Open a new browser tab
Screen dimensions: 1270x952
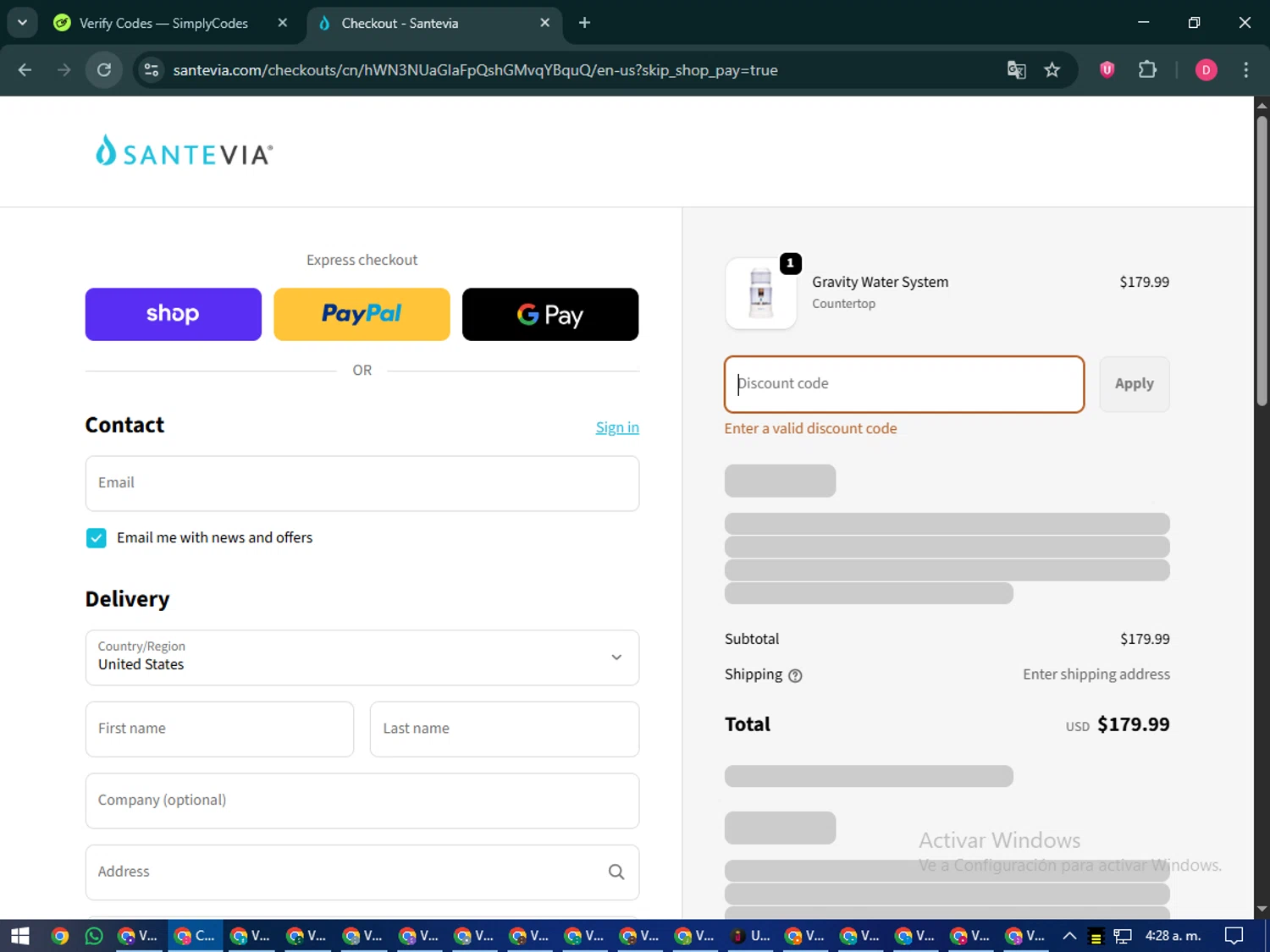point(584,23)
